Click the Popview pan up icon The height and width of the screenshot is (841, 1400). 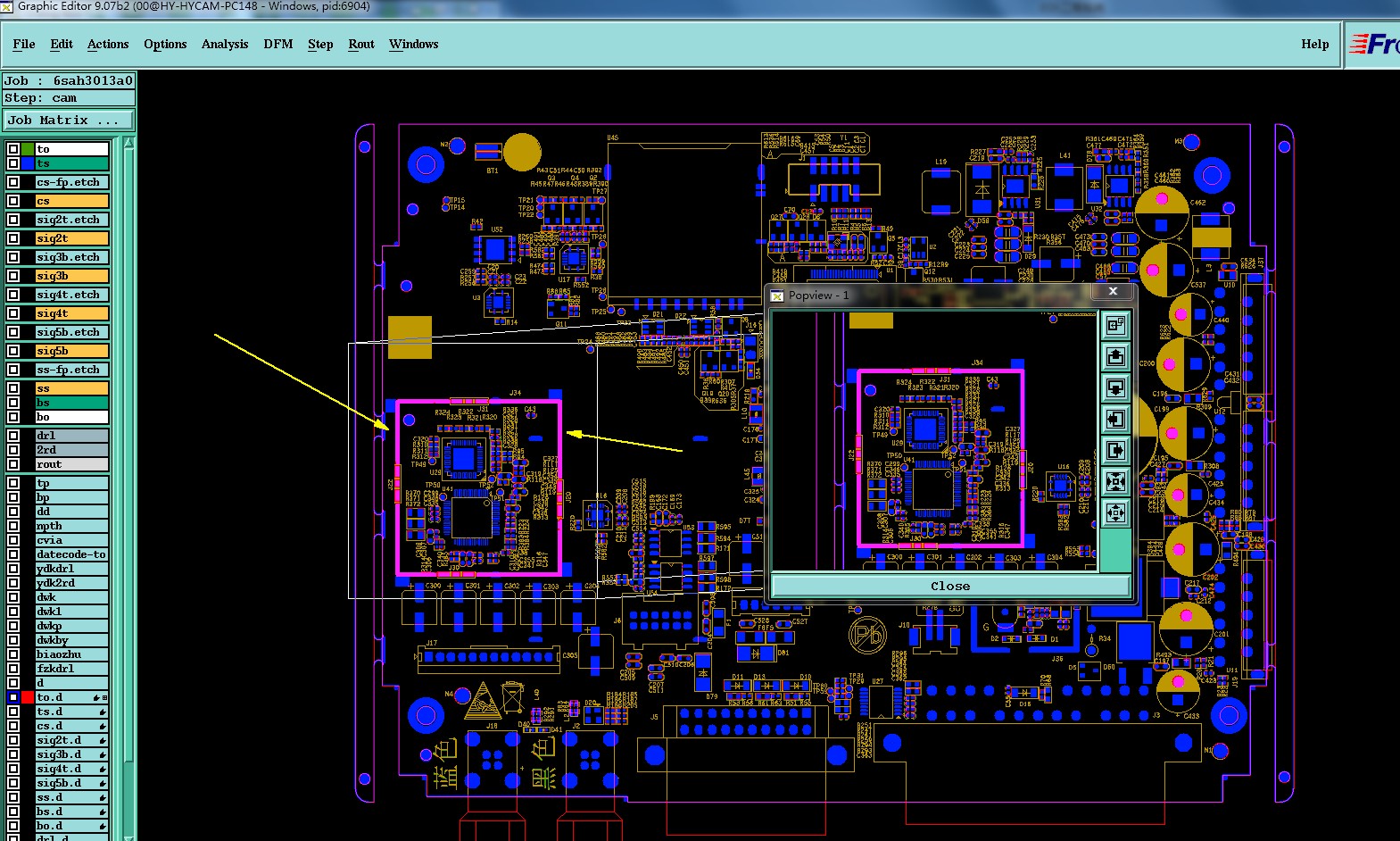(x=1115, y=357)
